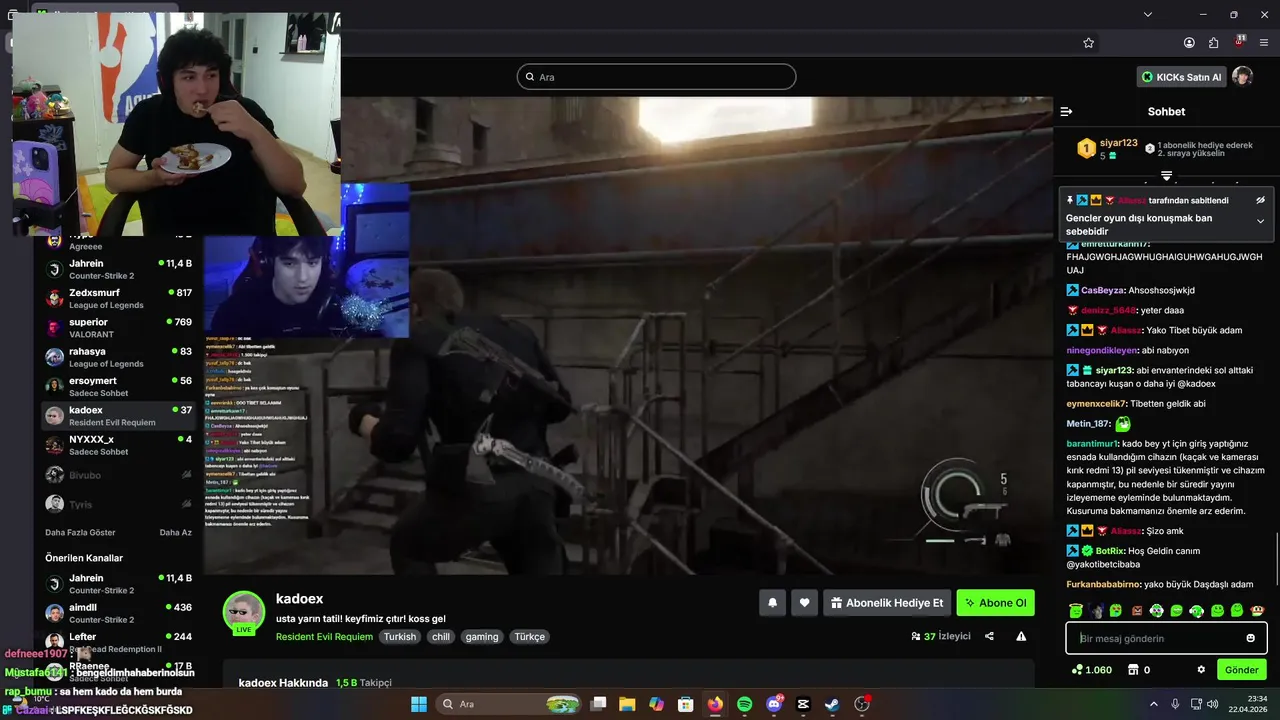This screenshot has height=720, width=1280.
Task: Open NYXXX_x channel in sidebar
Action: point(118,445)
